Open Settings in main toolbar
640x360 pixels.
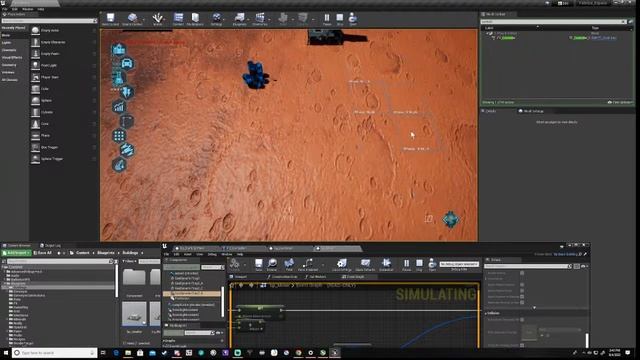(x=216, y=19)
